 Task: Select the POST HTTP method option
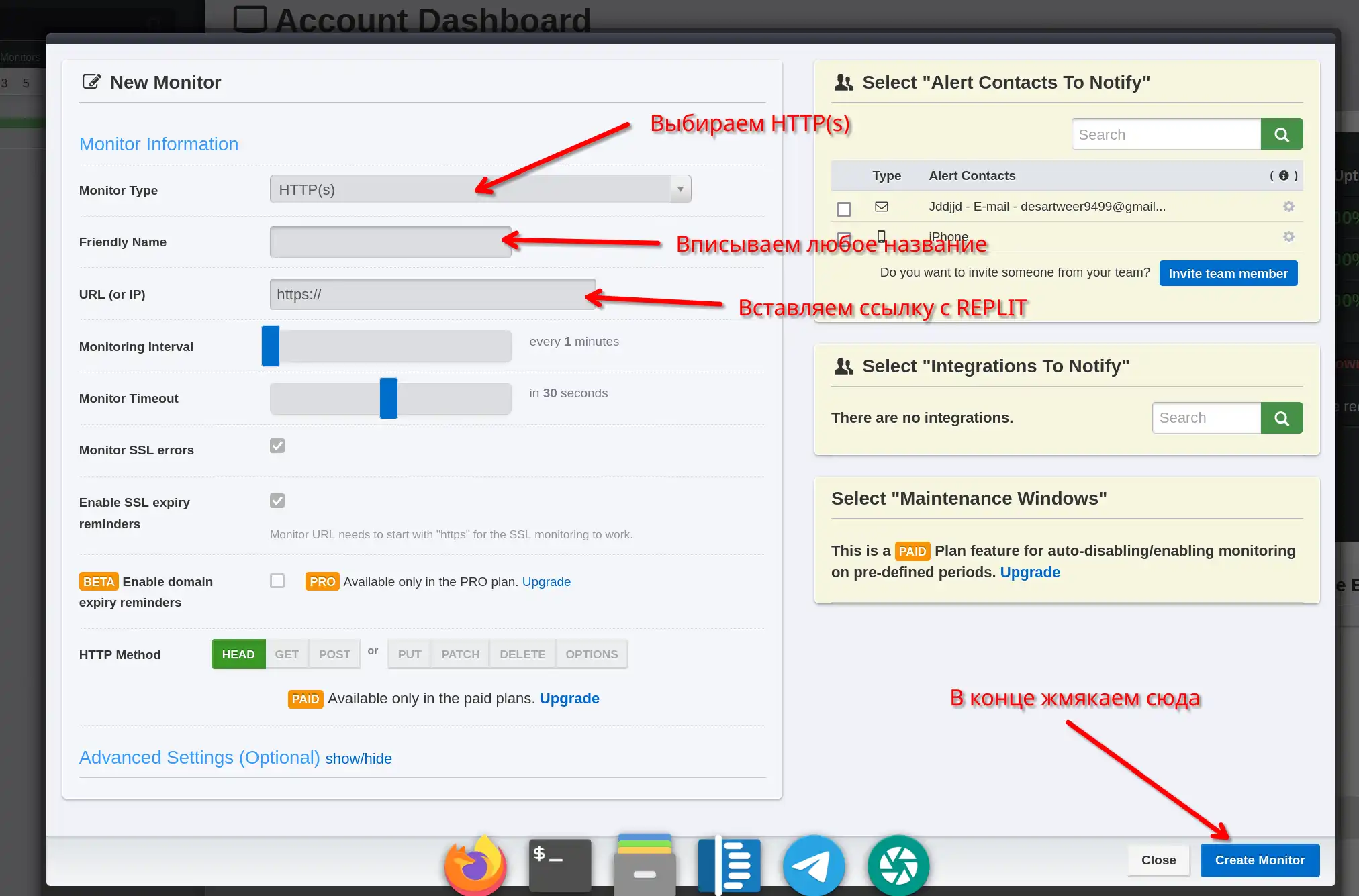(335, 654)
